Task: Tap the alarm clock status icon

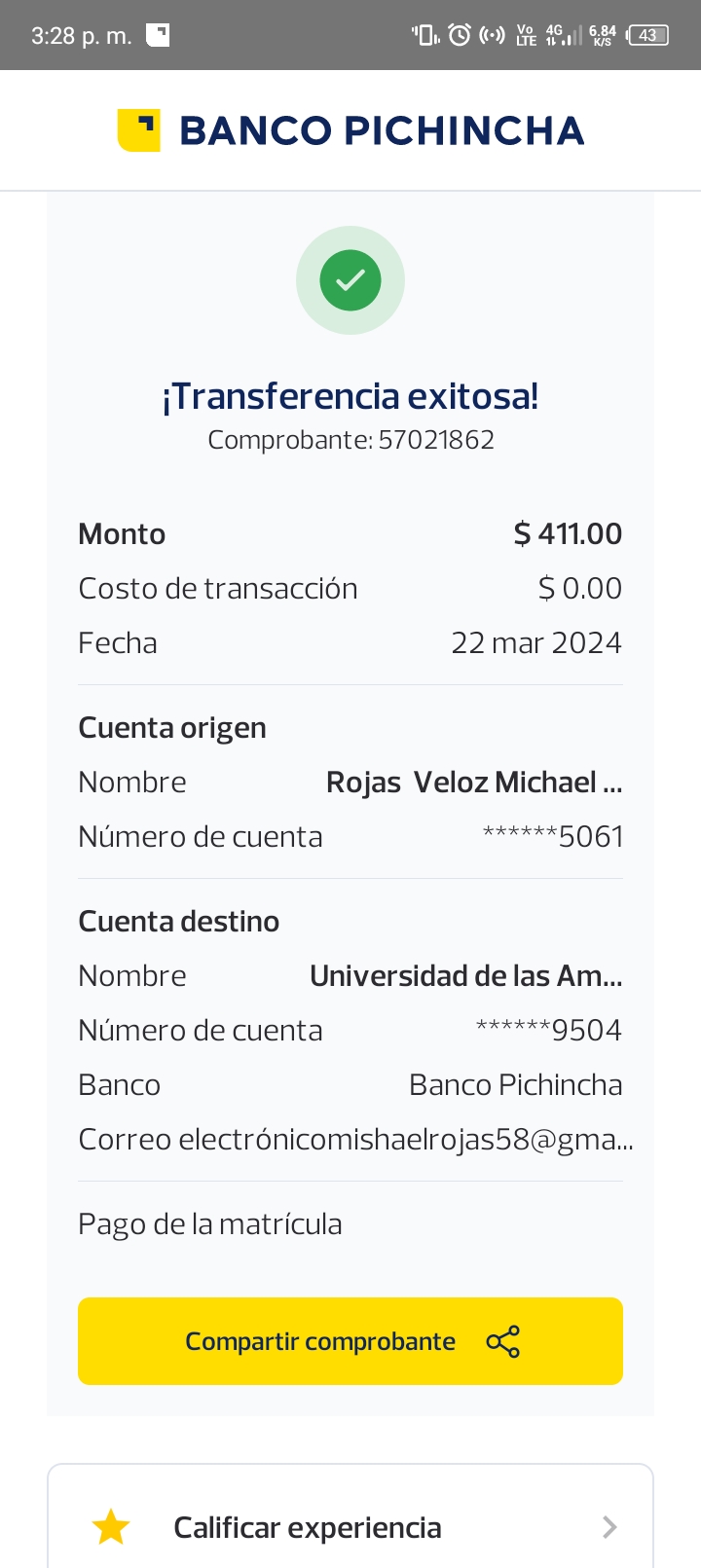Action: coord(460,35)
